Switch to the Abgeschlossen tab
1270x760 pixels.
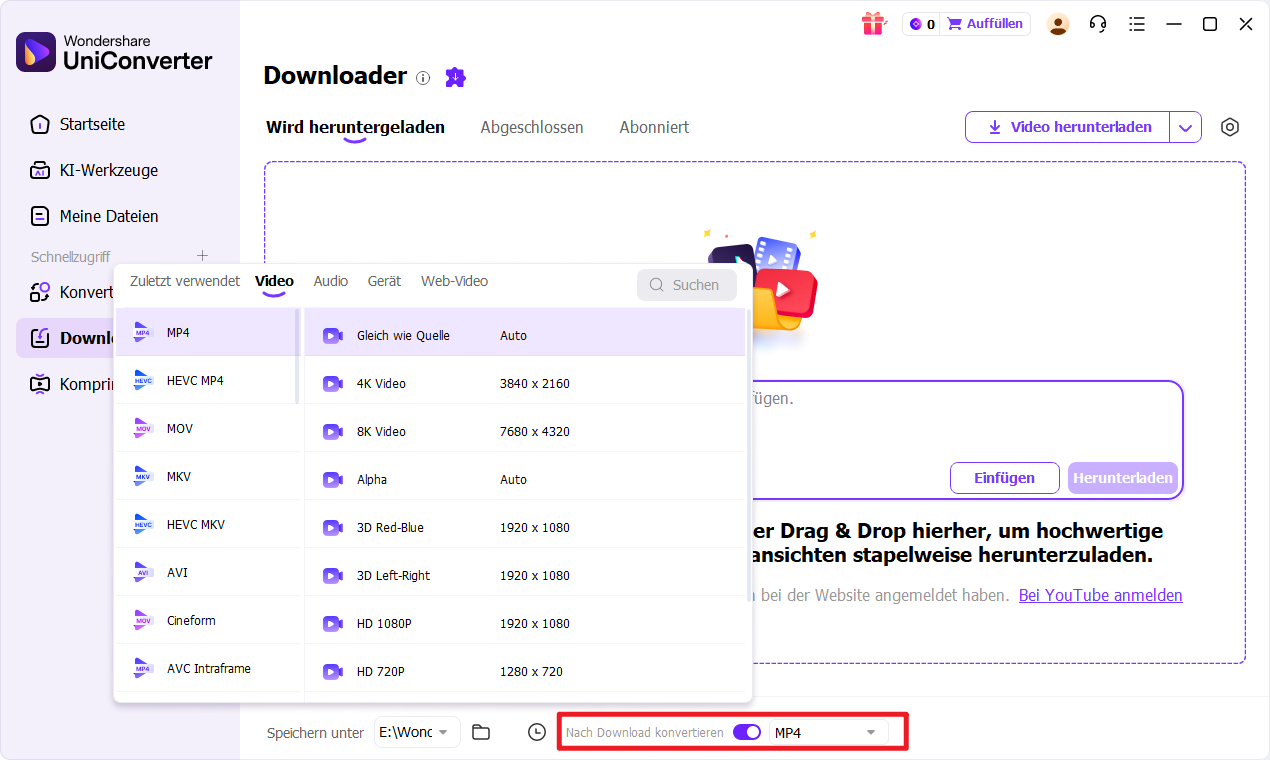pos(532,127)
